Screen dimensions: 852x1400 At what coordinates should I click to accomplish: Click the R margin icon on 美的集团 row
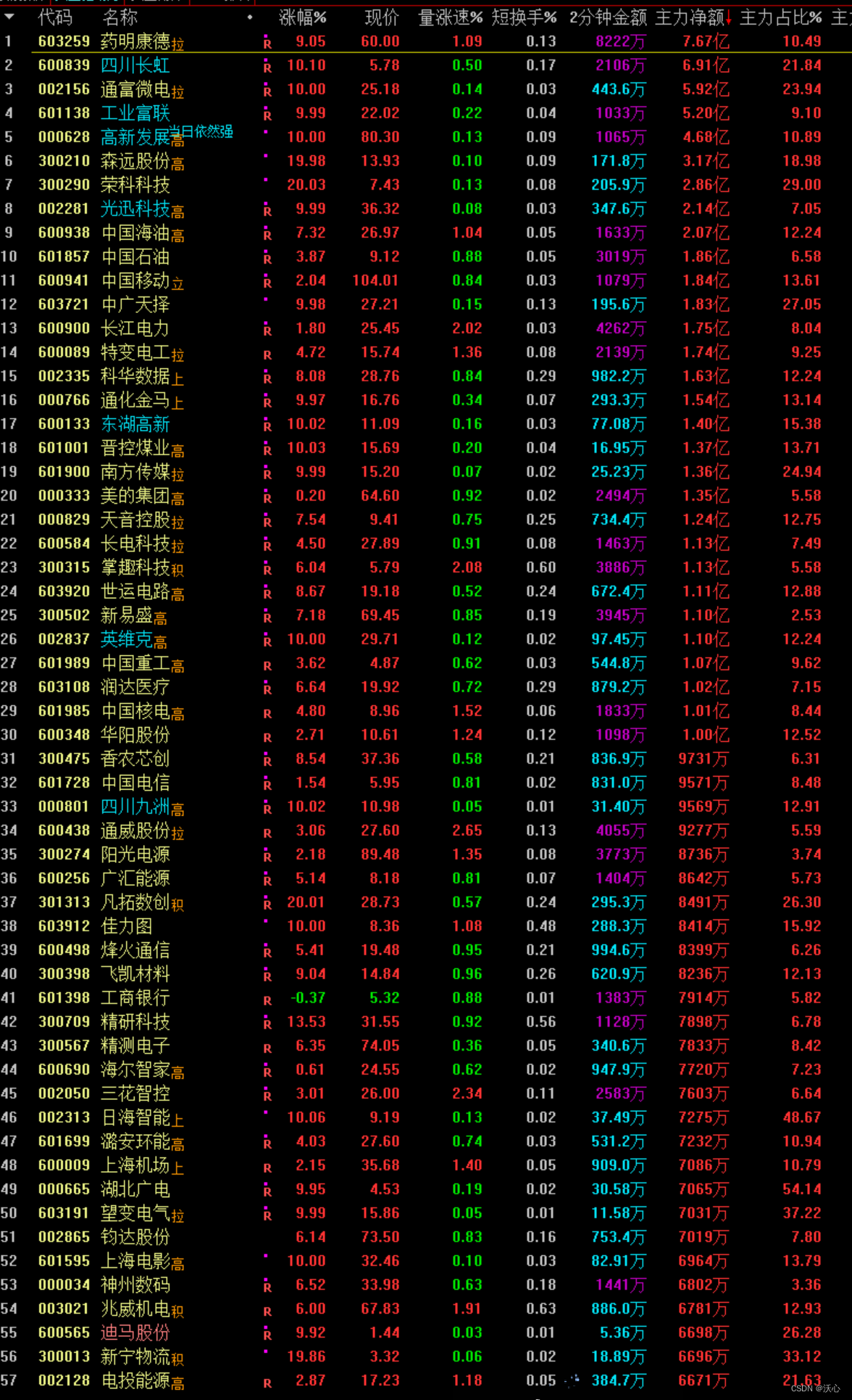point(267,497)
